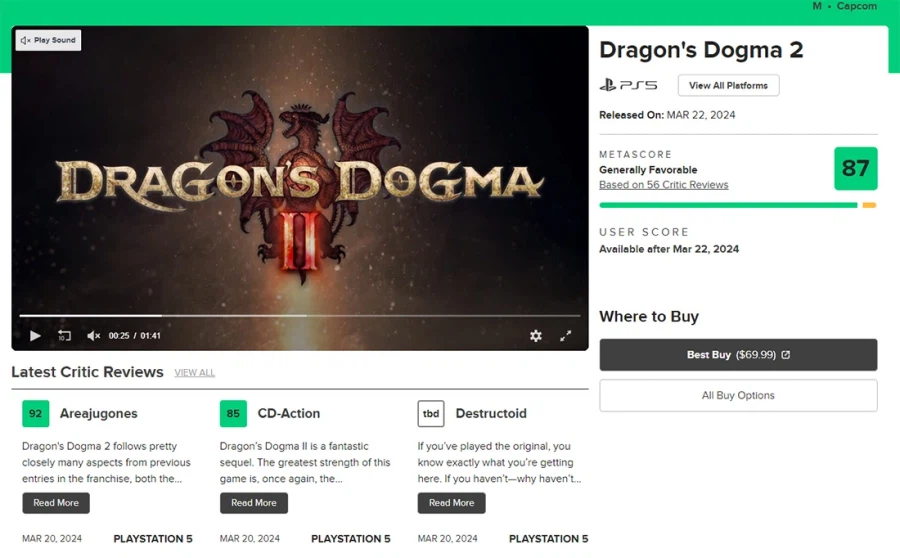
Task: Seek on the video progress bar
Action: [300, 316]
